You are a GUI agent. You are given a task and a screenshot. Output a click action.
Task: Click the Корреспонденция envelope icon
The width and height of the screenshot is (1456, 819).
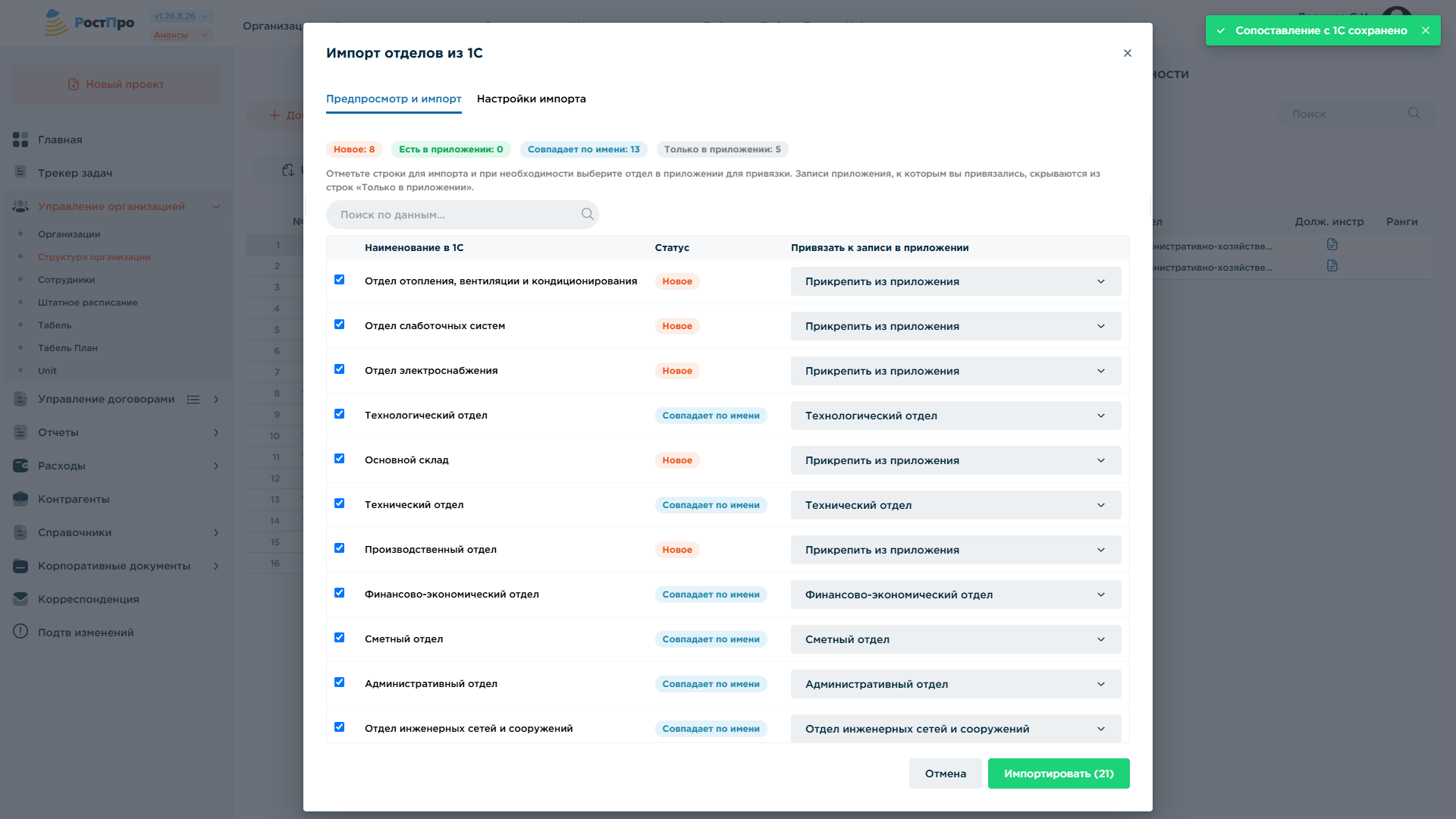coord(20,599)
